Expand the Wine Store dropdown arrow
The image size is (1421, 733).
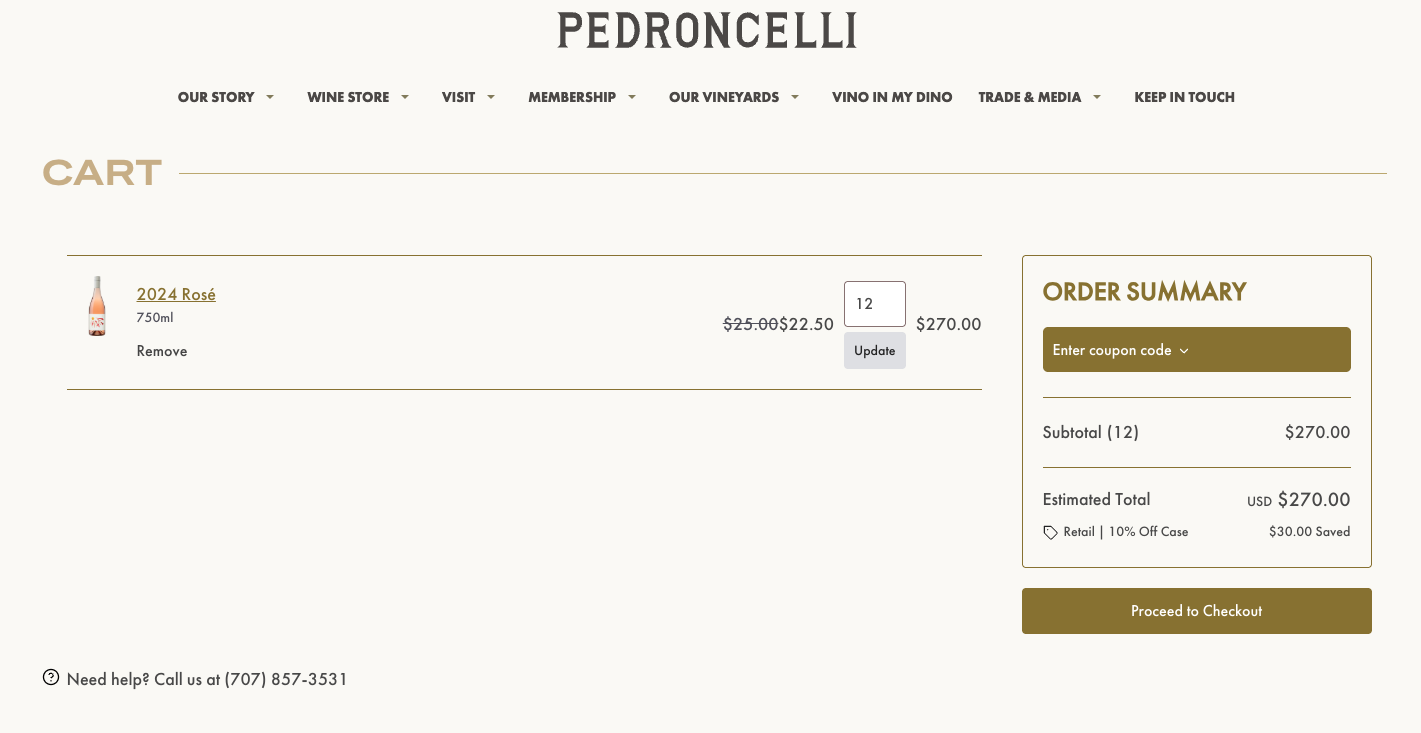pyautogui.click(x=405, y=97)
